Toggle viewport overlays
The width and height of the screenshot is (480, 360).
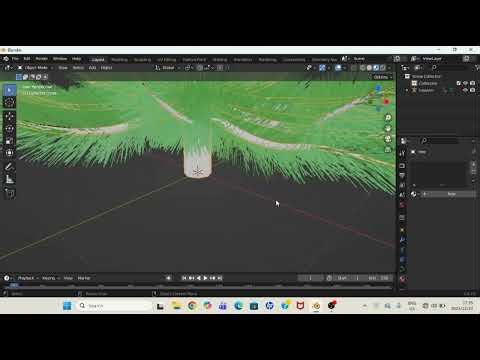(x=338, y=68)
